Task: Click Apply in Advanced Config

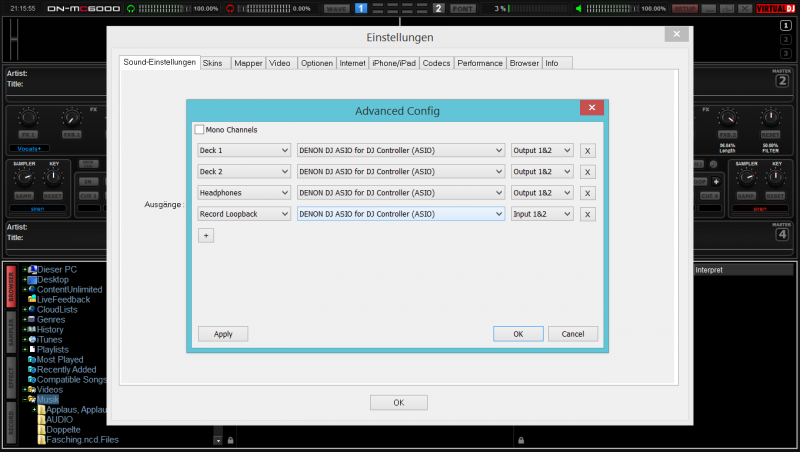Action: (x=223, y=334)
